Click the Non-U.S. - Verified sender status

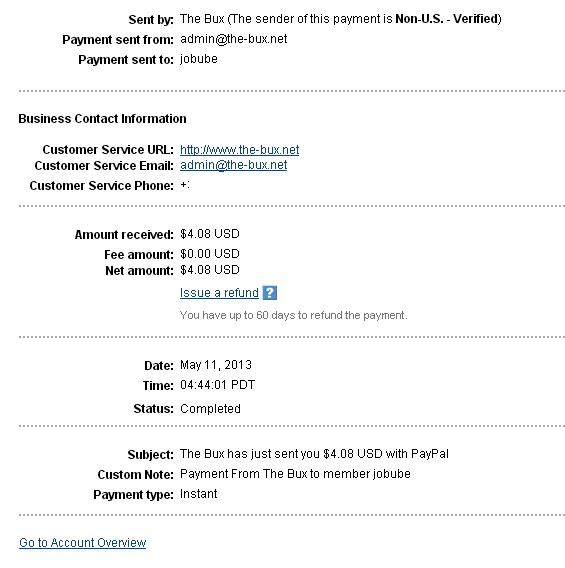(447, 19)
